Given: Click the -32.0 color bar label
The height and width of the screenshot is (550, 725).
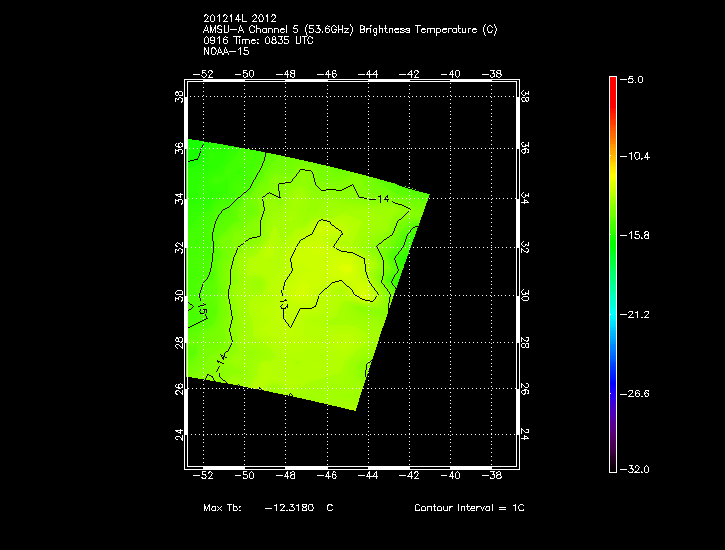Looking at the screenshot, I should tap(636, 469).
